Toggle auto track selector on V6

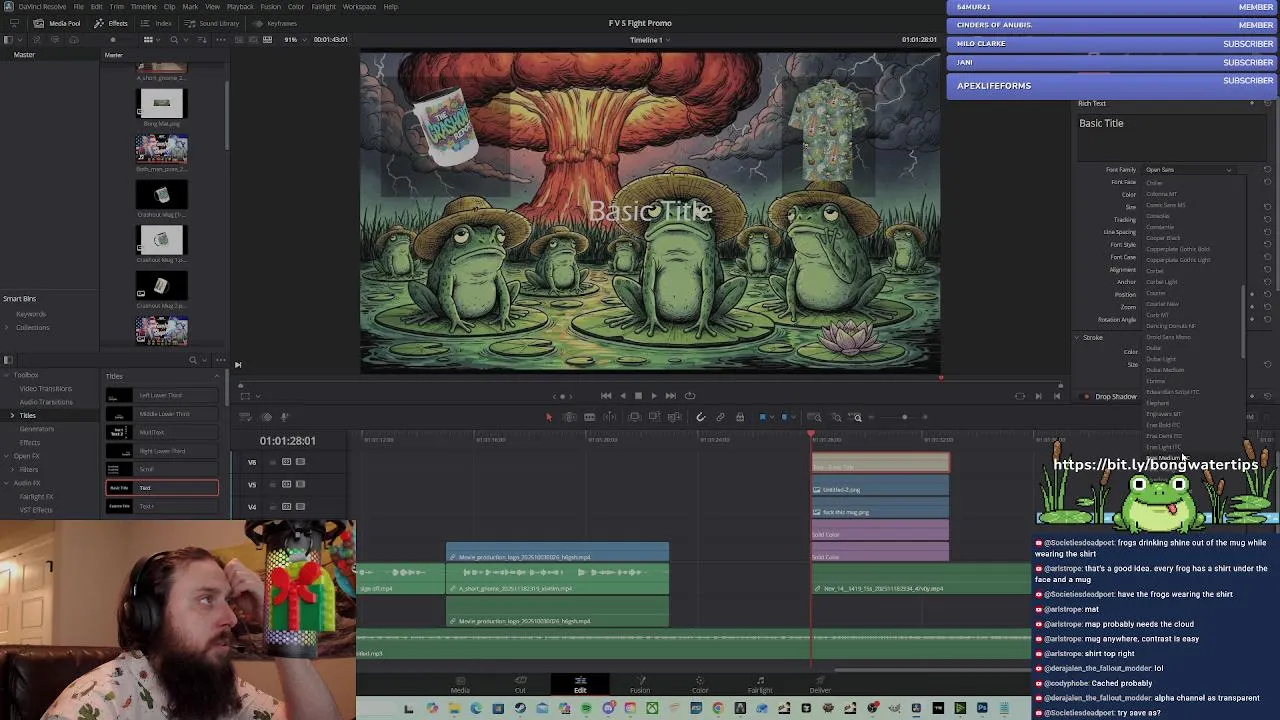click(x=286, y=462)
